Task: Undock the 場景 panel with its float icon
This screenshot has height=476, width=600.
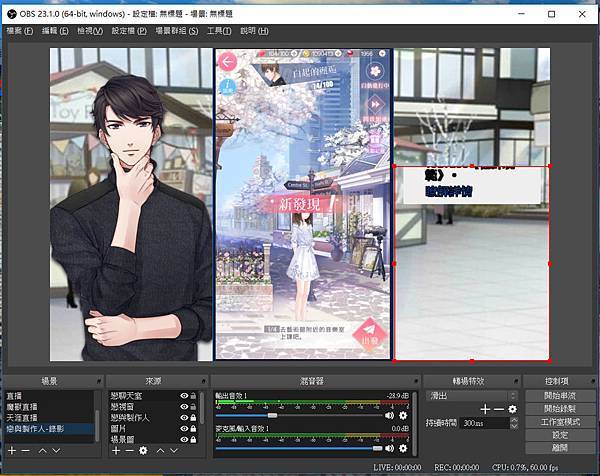Action: [99, 381]
